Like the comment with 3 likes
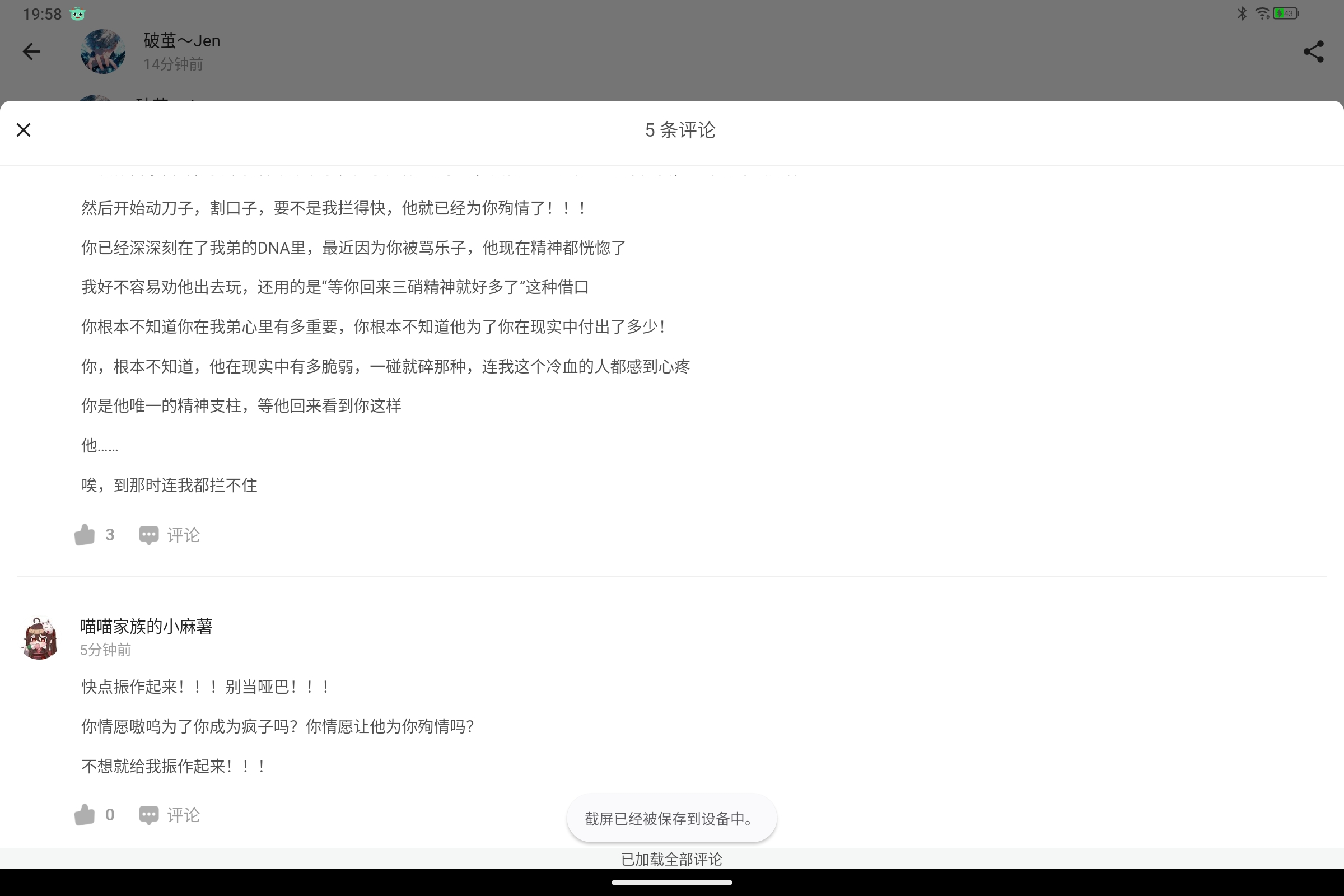This screenshot has height=896, width=1344. pyautogui.click(x=85, y=535)
